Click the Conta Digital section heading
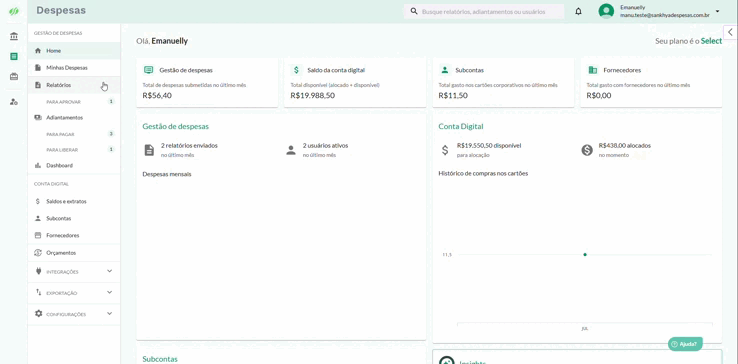 tap(461, 127)
